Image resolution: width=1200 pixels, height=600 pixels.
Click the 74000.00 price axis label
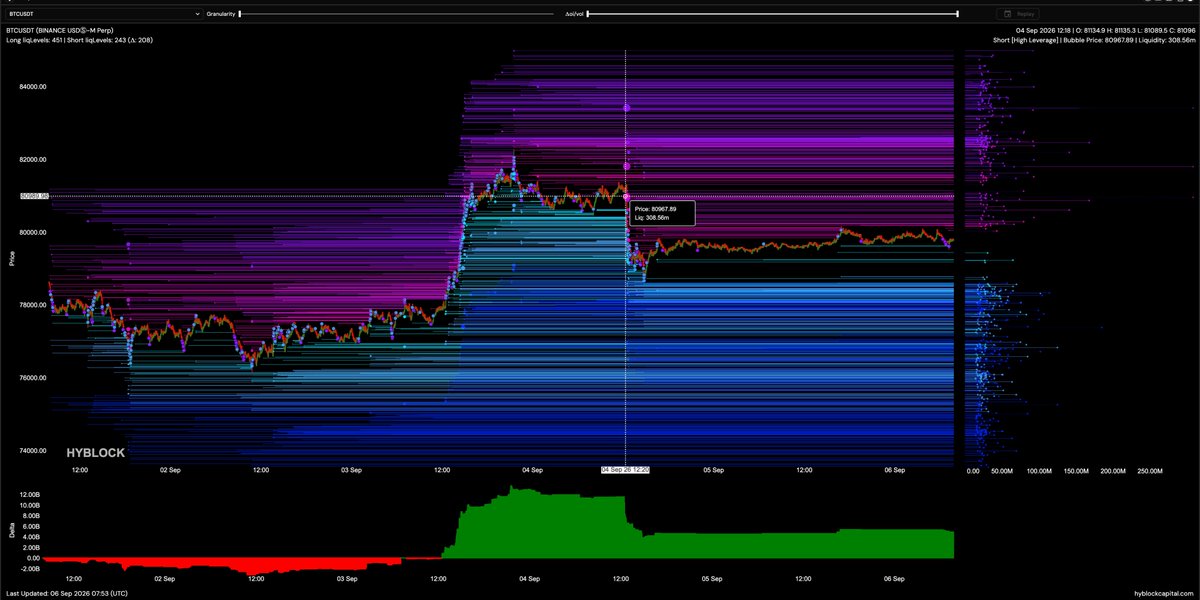click(x=33, y=451)
